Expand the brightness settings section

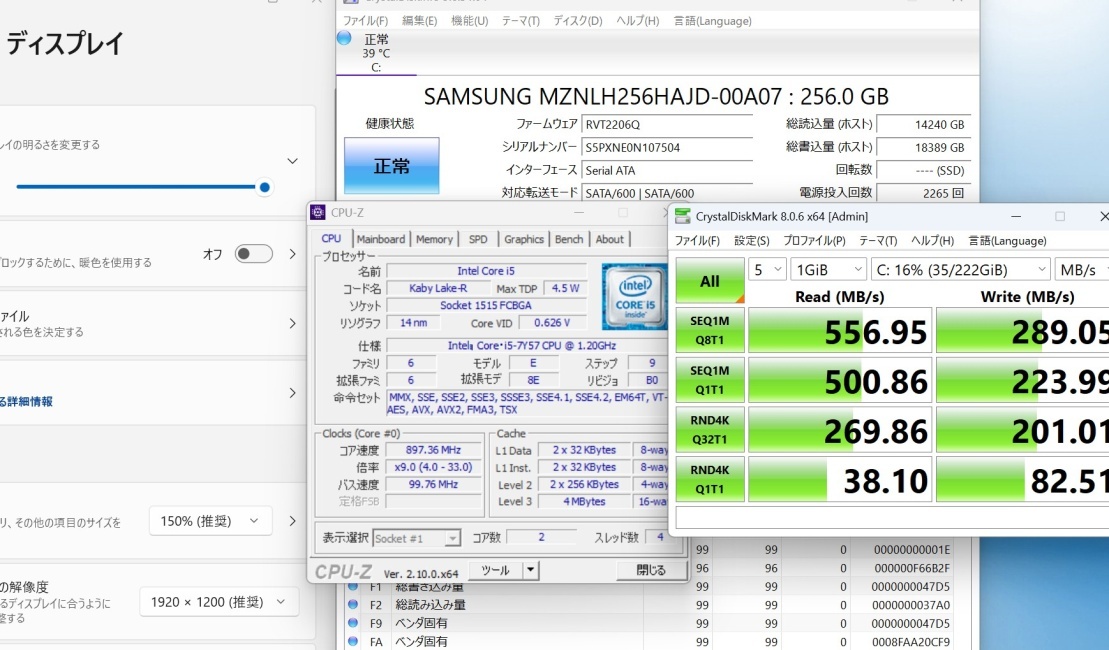tap(292, 161)
